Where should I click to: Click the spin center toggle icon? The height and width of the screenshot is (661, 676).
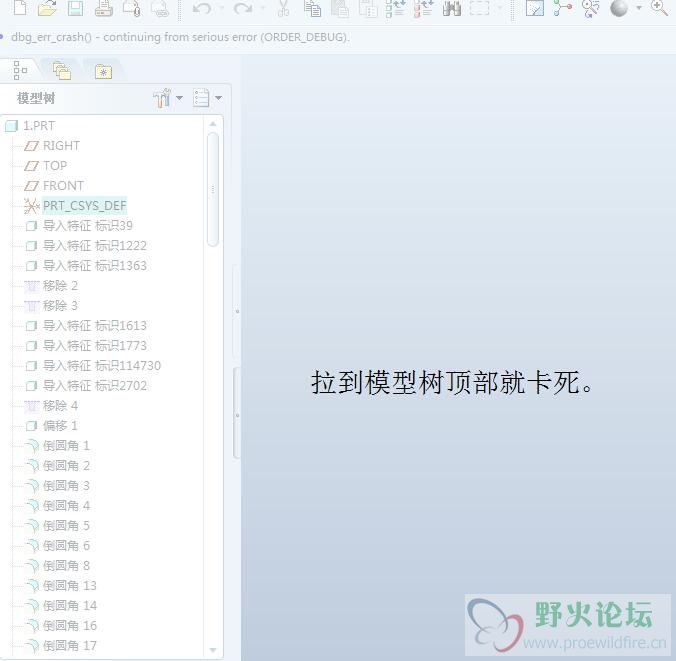(563, 8)
